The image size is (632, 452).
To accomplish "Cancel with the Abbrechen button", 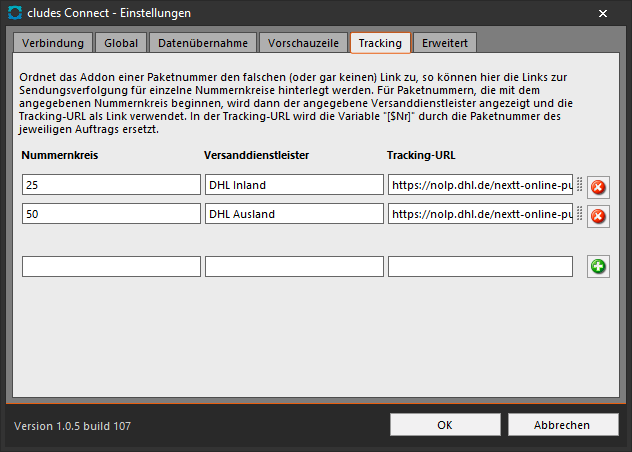I will coord(563,425).
